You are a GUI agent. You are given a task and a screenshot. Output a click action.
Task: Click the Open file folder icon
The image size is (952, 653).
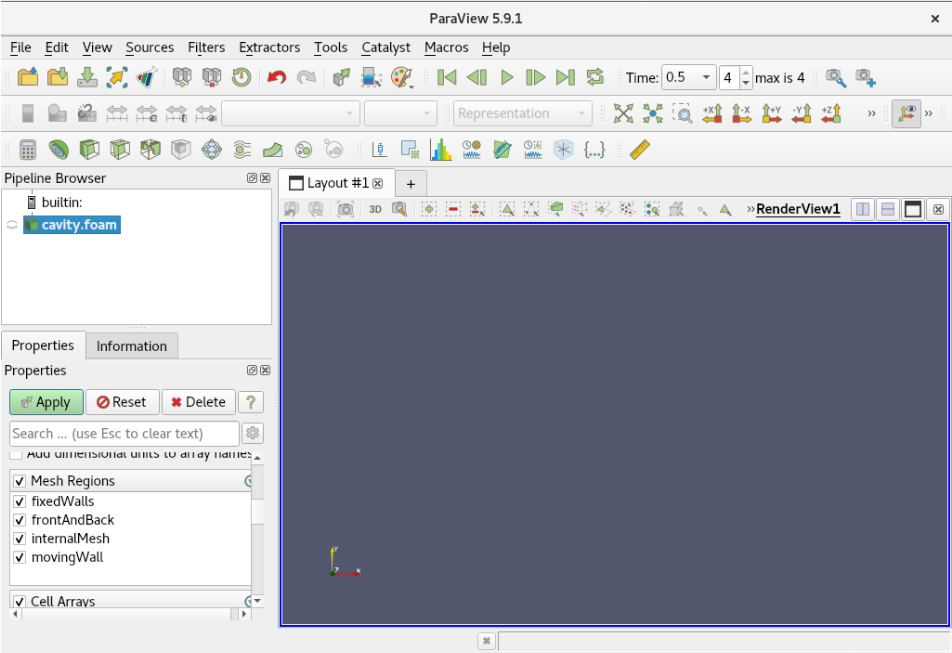coord(27,77)
